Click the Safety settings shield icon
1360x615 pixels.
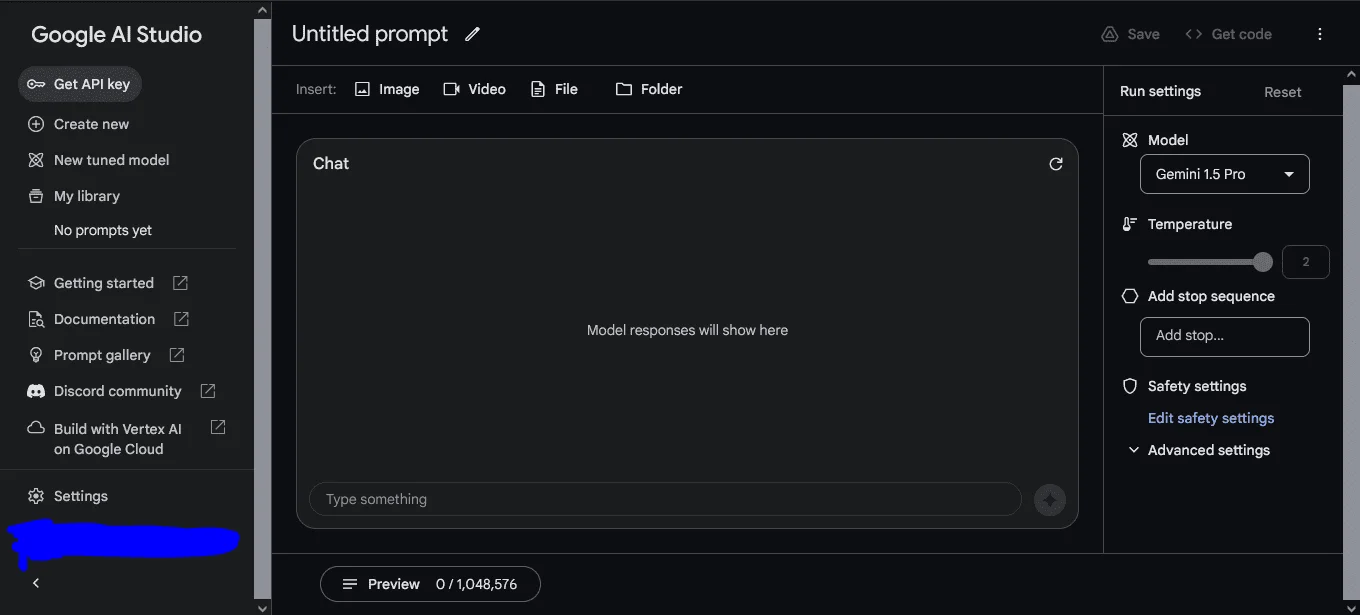pyautogui.click(x=1130, y=386)
